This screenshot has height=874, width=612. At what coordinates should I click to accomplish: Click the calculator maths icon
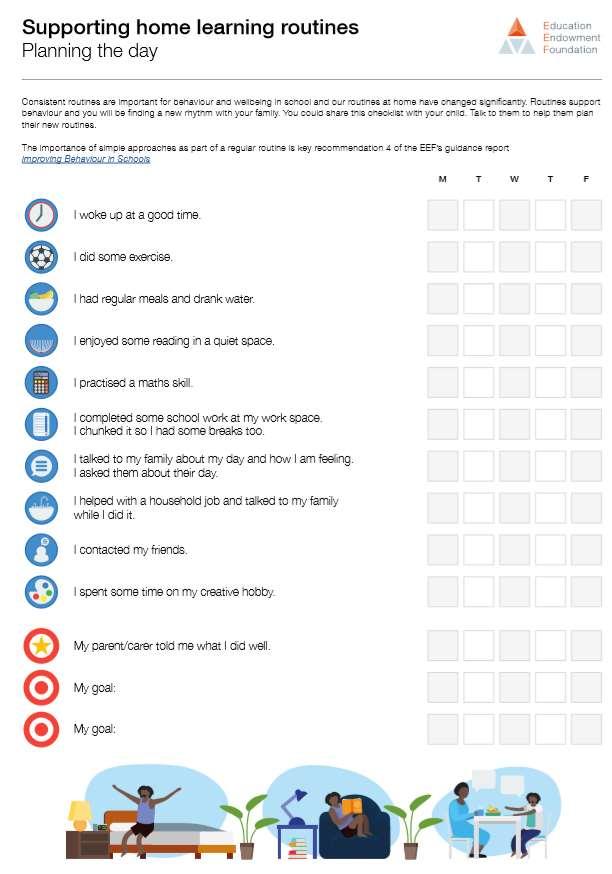tap(41, 382)
